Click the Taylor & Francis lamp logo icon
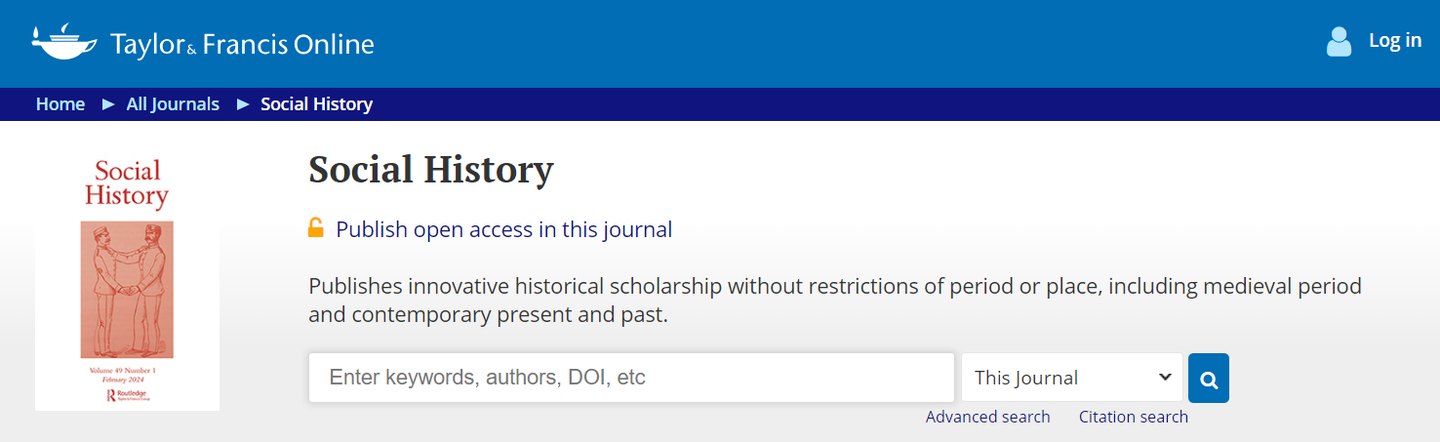This screenshot has height=442, width=1440. pyautogui.click(x=64, y=43)
